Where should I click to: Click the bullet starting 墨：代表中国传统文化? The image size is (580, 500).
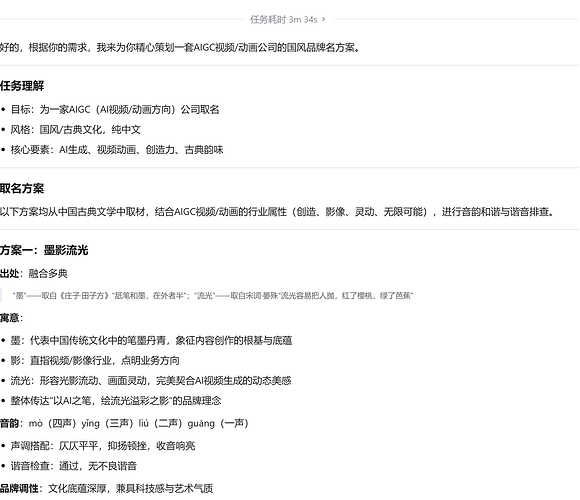point(151,340)
